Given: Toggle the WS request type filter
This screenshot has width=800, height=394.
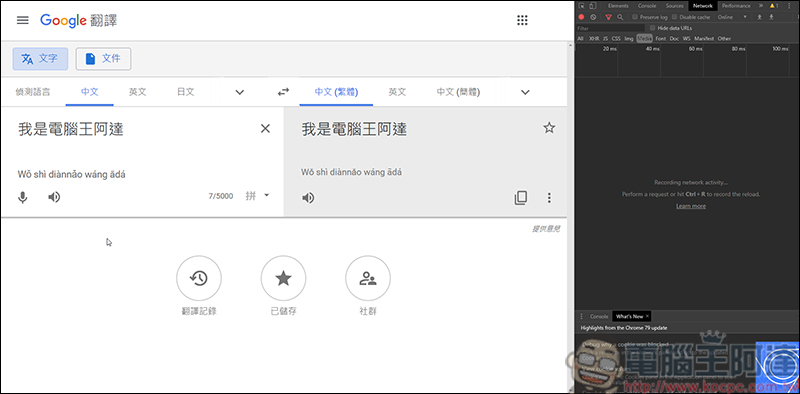Looking at the screenshot, I should coord(687,38).
